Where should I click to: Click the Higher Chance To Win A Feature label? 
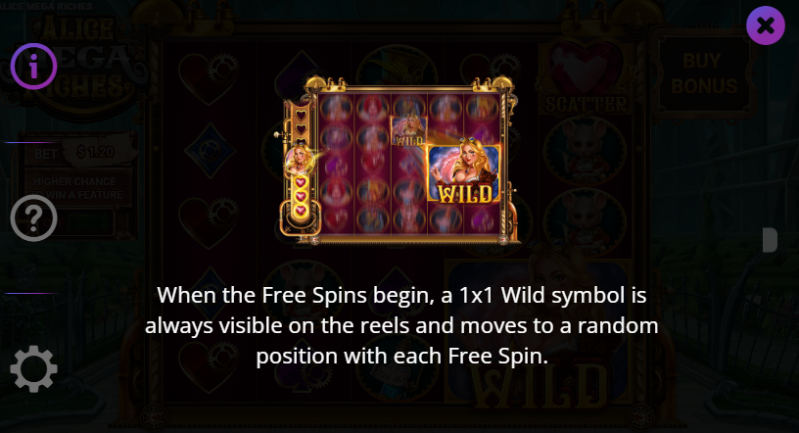click(x=77, y=188)
